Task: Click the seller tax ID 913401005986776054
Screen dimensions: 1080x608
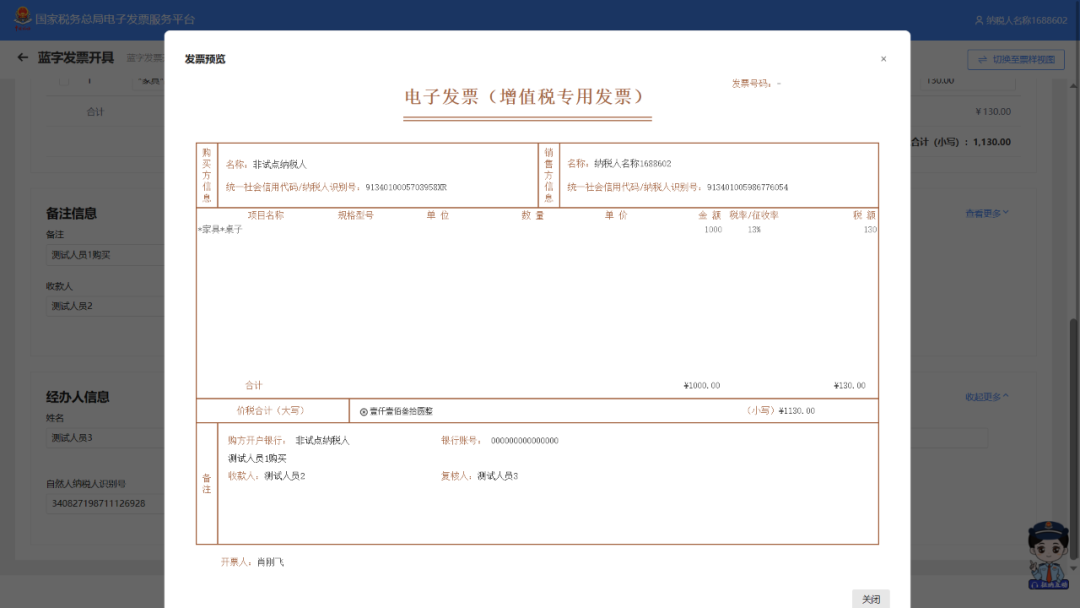Action: pyautogui.click(x=747, y=187)
